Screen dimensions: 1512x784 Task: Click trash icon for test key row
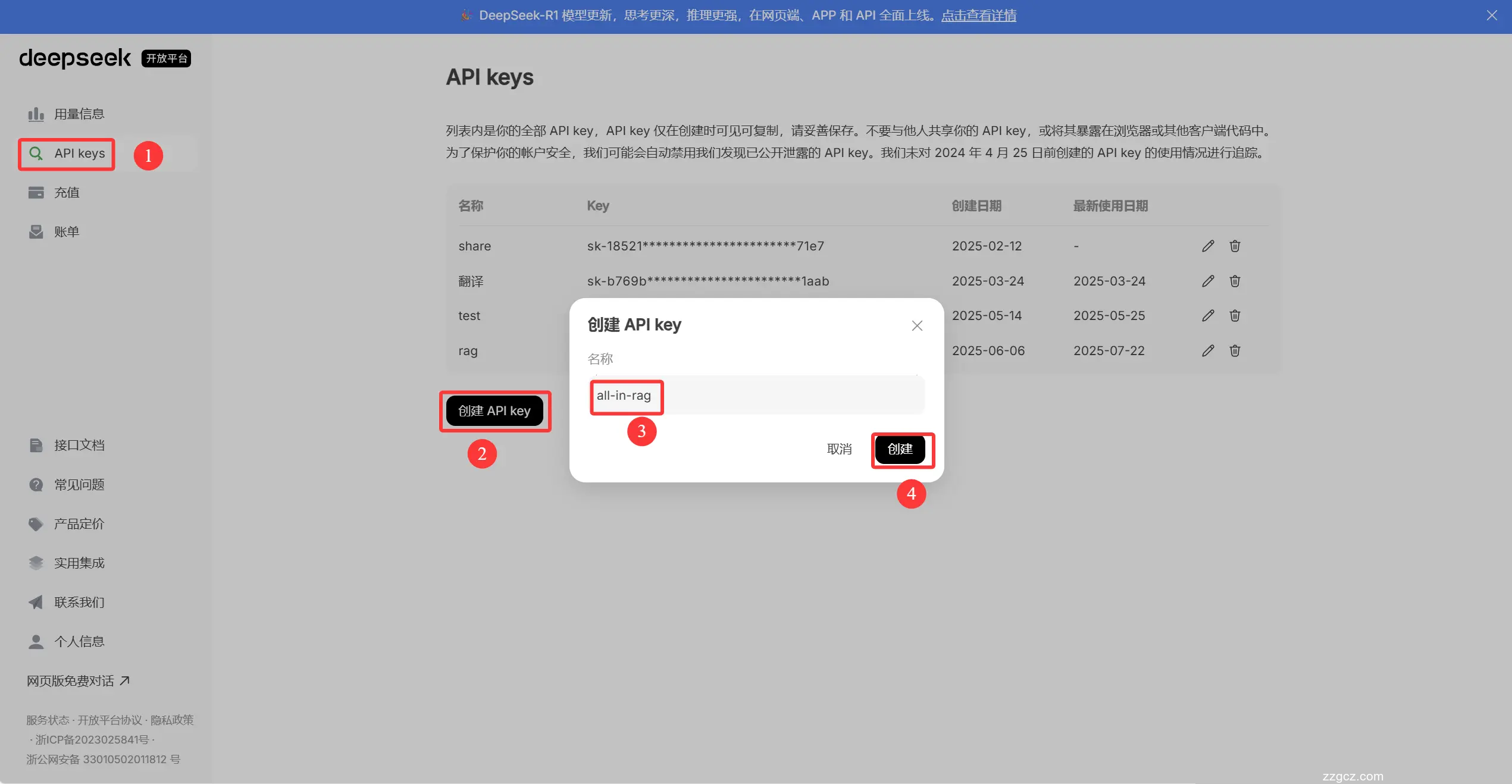click(1235, 316)
